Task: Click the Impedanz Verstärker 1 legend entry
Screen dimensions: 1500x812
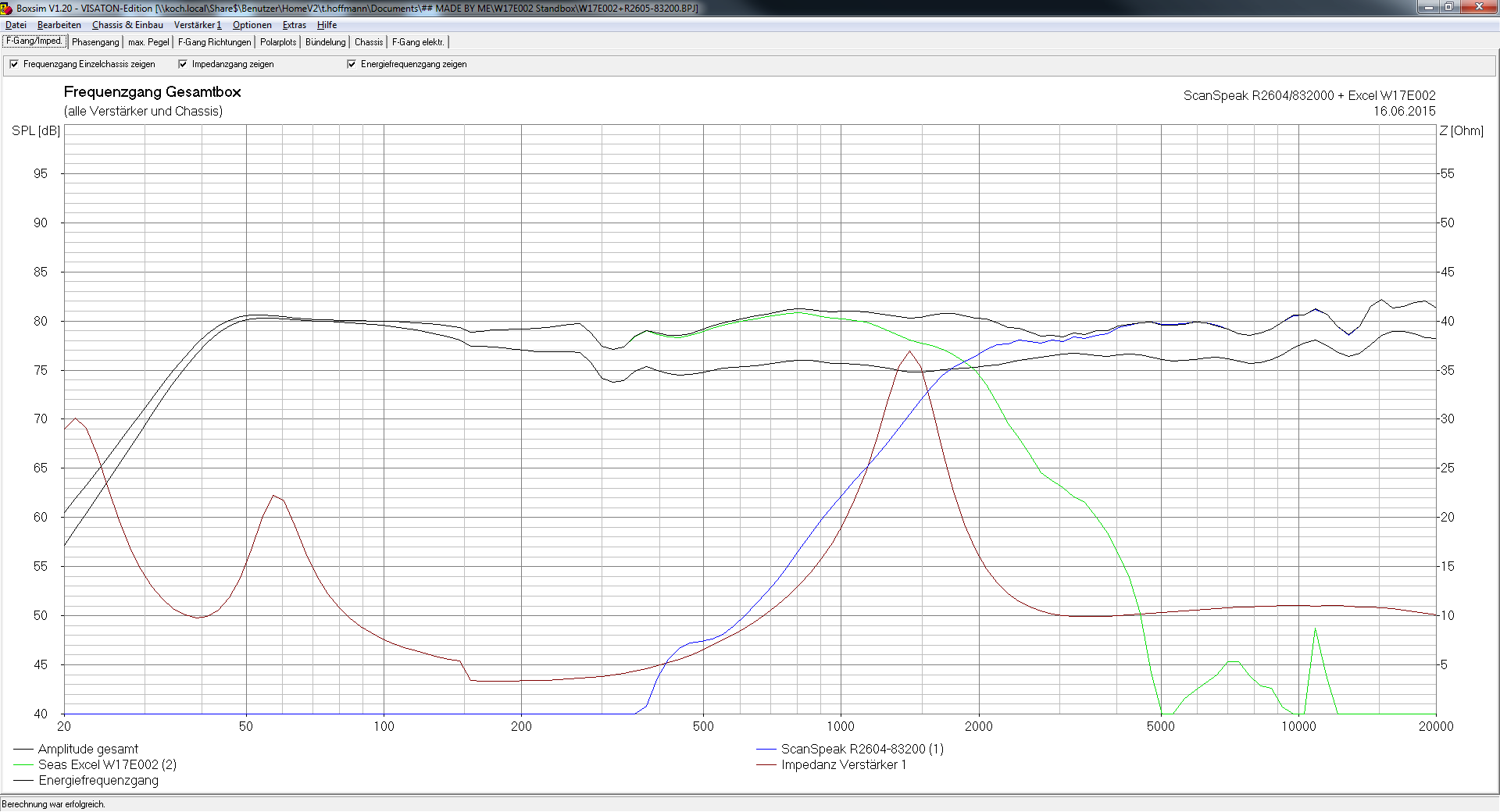Action: tap(843, 765)
